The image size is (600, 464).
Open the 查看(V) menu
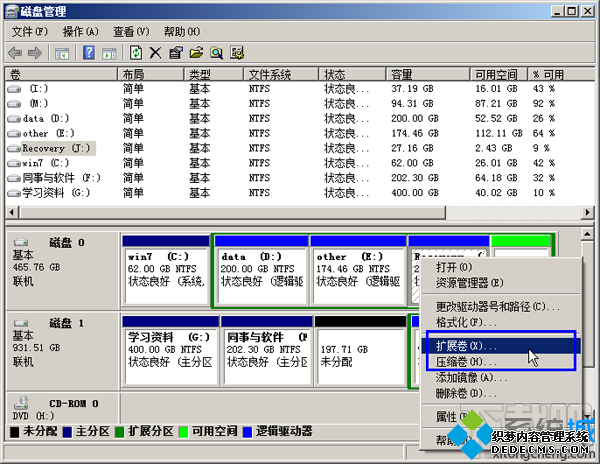[x=131, y=31]
